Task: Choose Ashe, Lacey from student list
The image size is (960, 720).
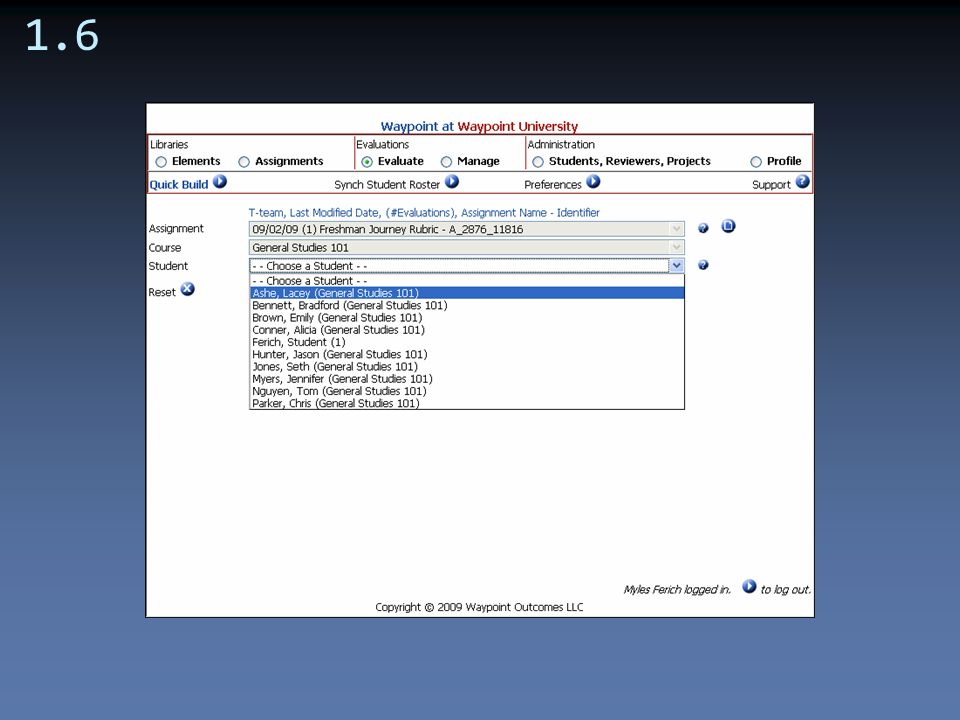Action: (x=467, y=293)
